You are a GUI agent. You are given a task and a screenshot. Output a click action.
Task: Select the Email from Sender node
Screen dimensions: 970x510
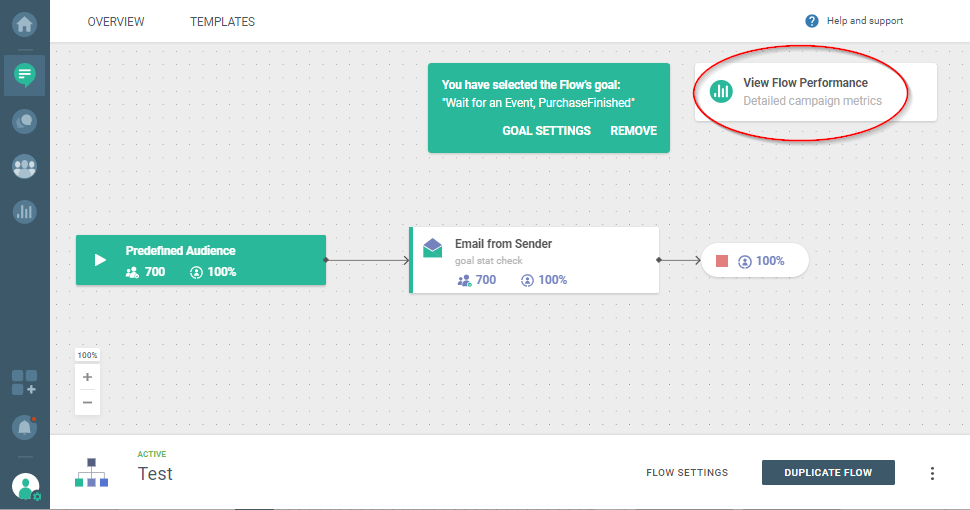[x=535, y=260]
